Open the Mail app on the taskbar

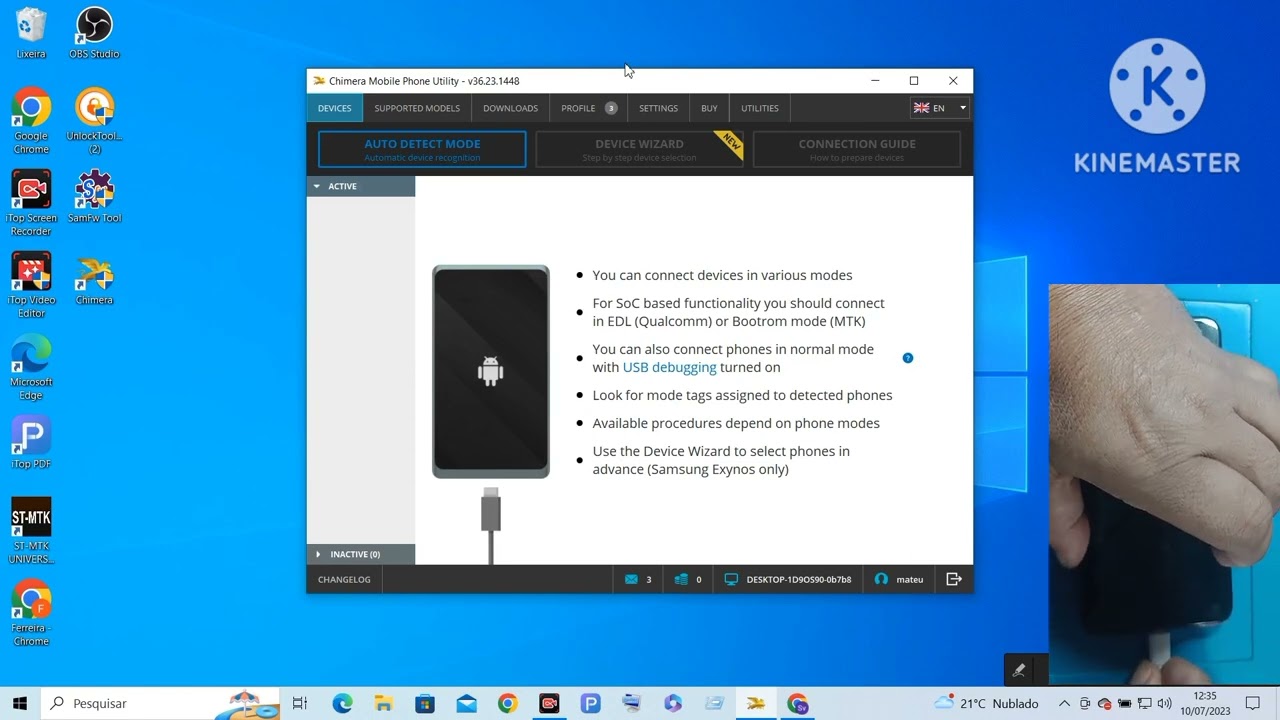466,704
